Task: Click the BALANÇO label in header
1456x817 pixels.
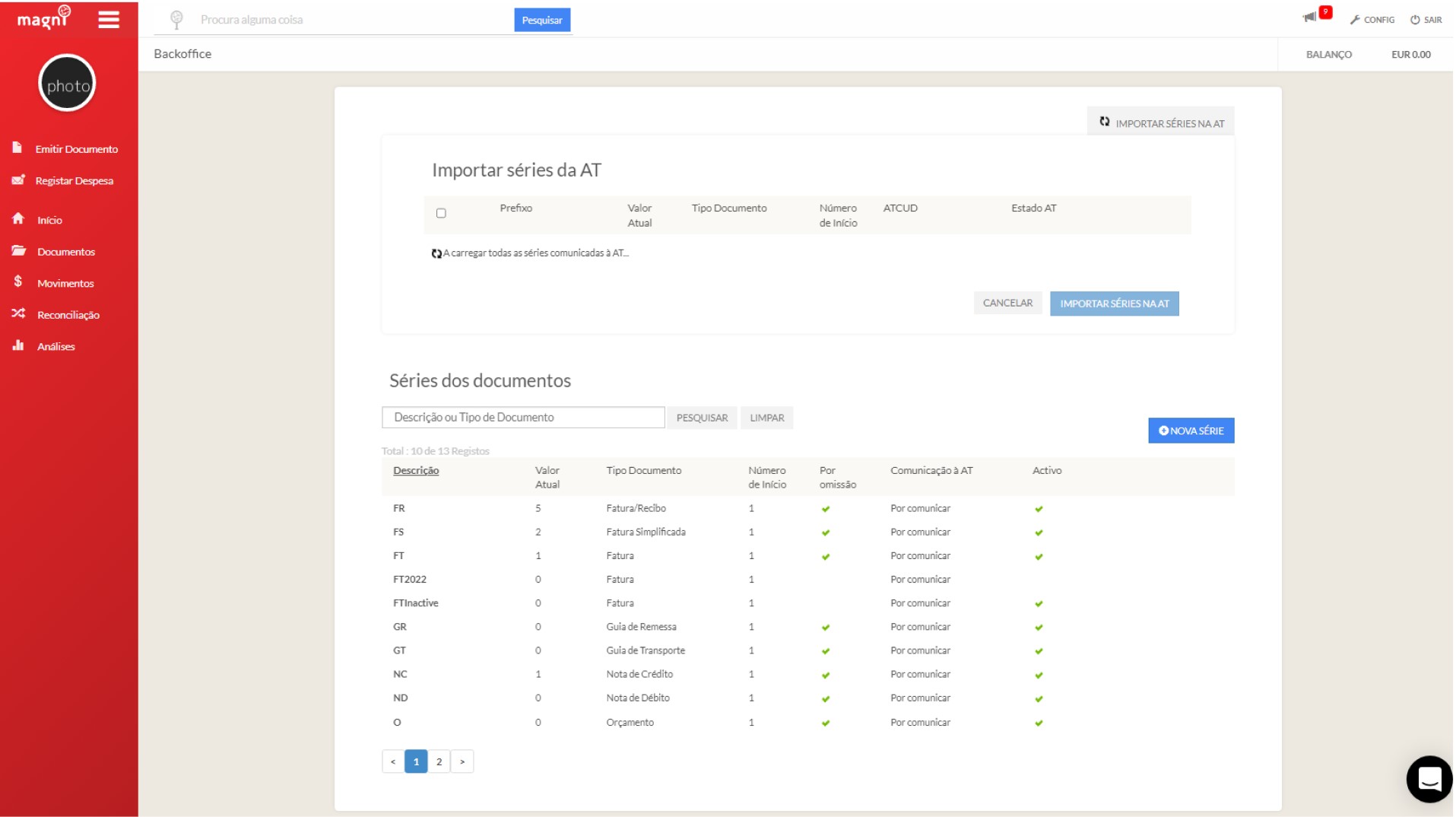Action: pyautogui.click(x=1328, y=54)
